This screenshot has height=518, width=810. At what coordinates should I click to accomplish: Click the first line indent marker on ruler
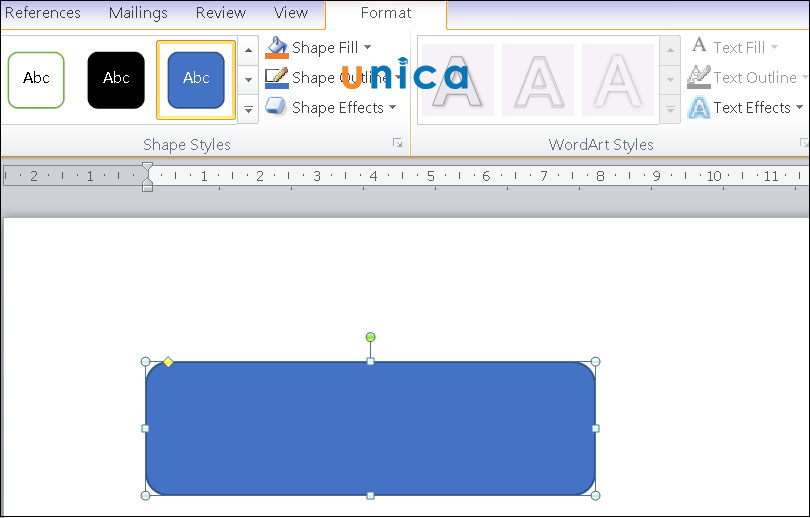pos(147,167)
